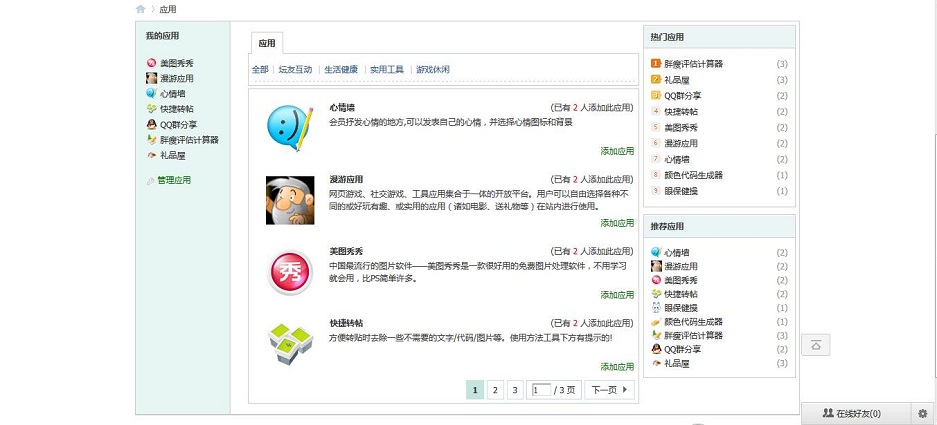Open 眼保健操 in the hot apps list
The height and width of the screenshot is (425, 937).
(x=681, y=191)
